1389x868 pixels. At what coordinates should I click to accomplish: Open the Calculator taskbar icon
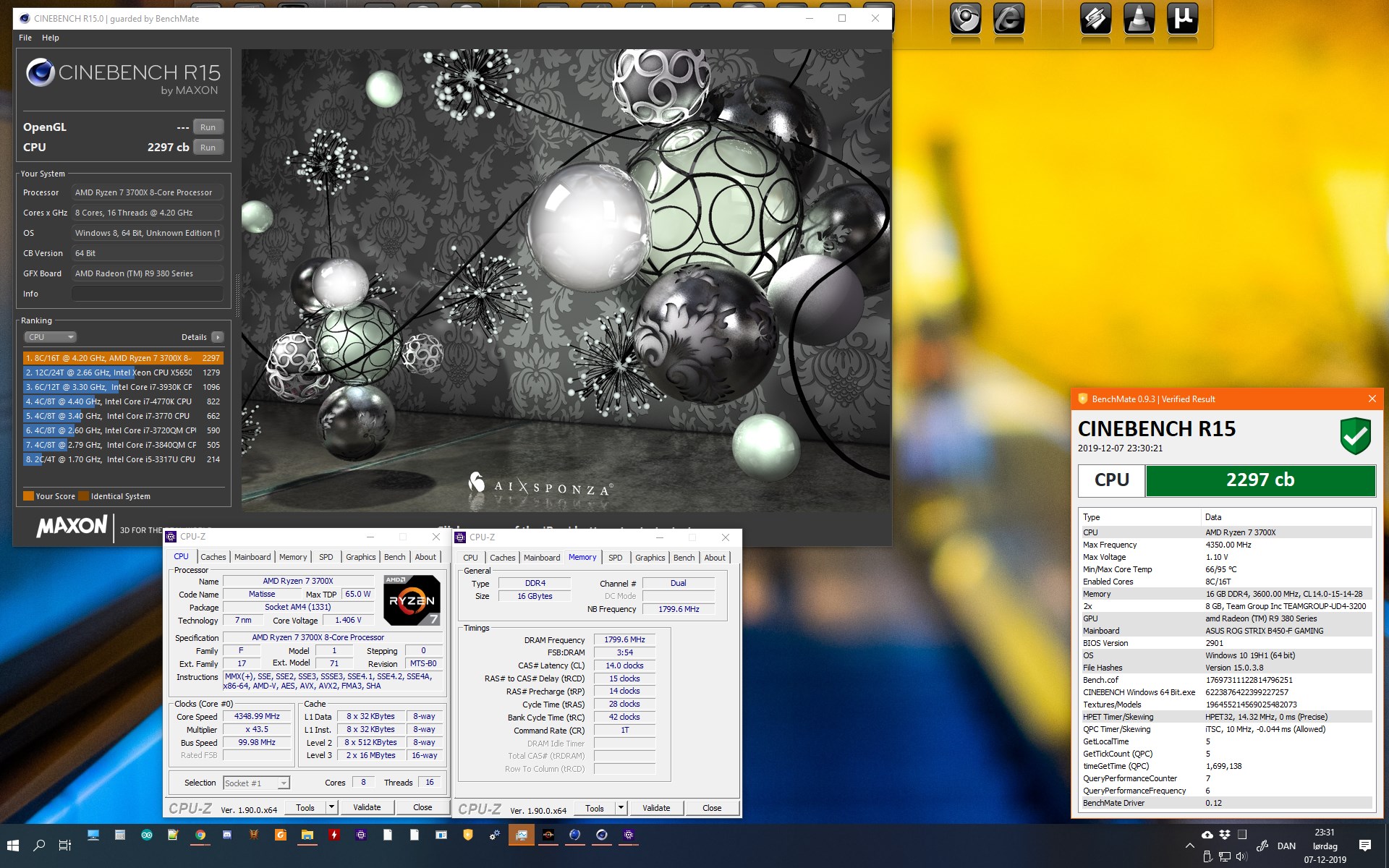pyautogui.click(x=120, y=835)
